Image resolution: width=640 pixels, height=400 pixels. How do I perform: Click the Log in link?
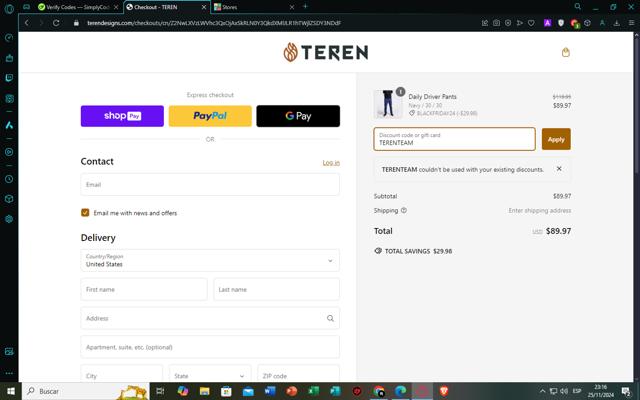pos(331,162)
